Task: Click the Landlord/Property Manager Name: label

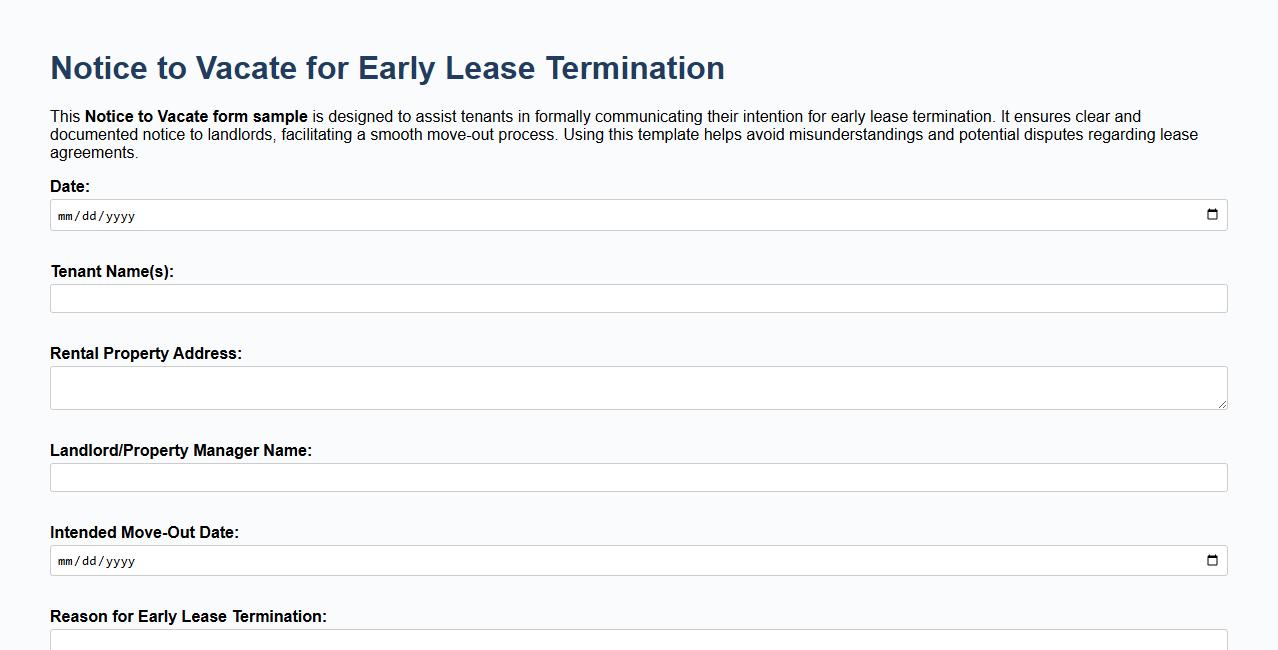Action: [181, 450]
